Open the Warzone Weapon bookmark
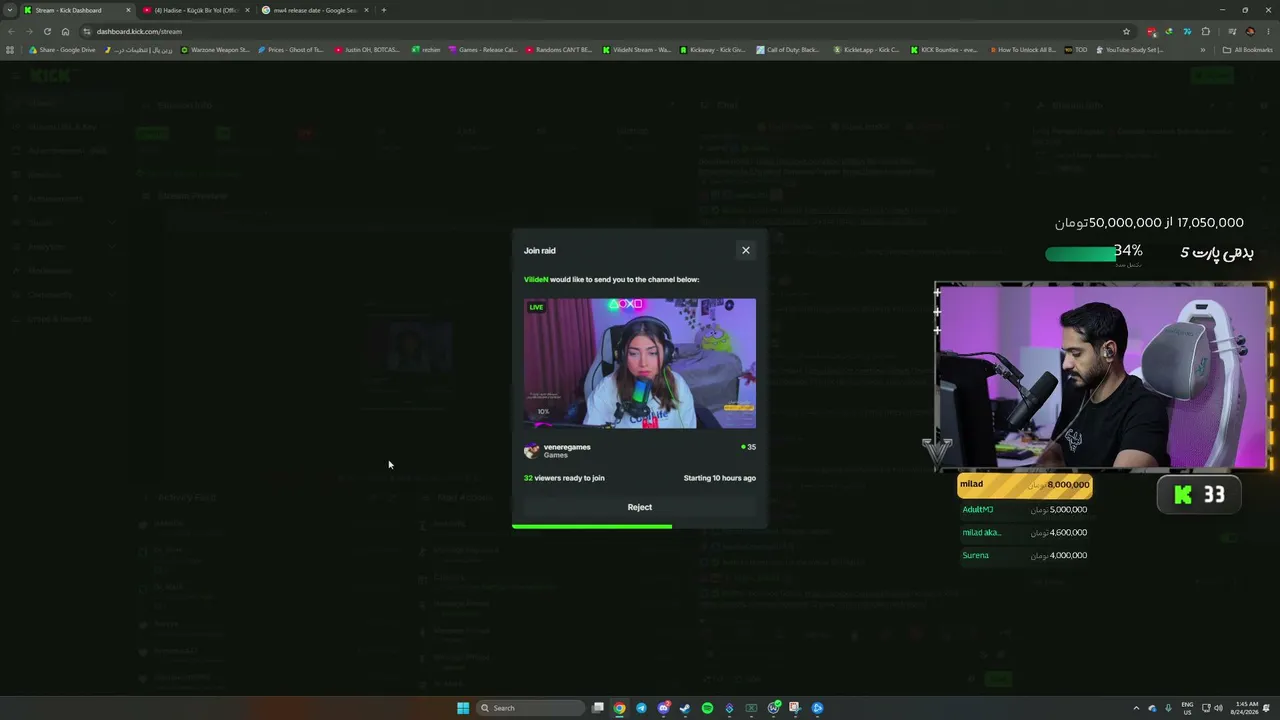This screenshot has height=720, width=1280. coord(215,50)
